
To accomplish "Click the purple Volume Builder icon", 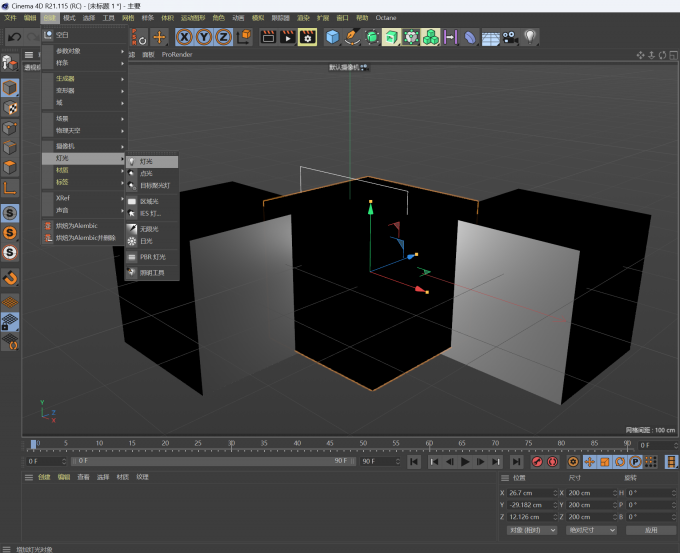I will pyautogui.click(x=450, y=37).
